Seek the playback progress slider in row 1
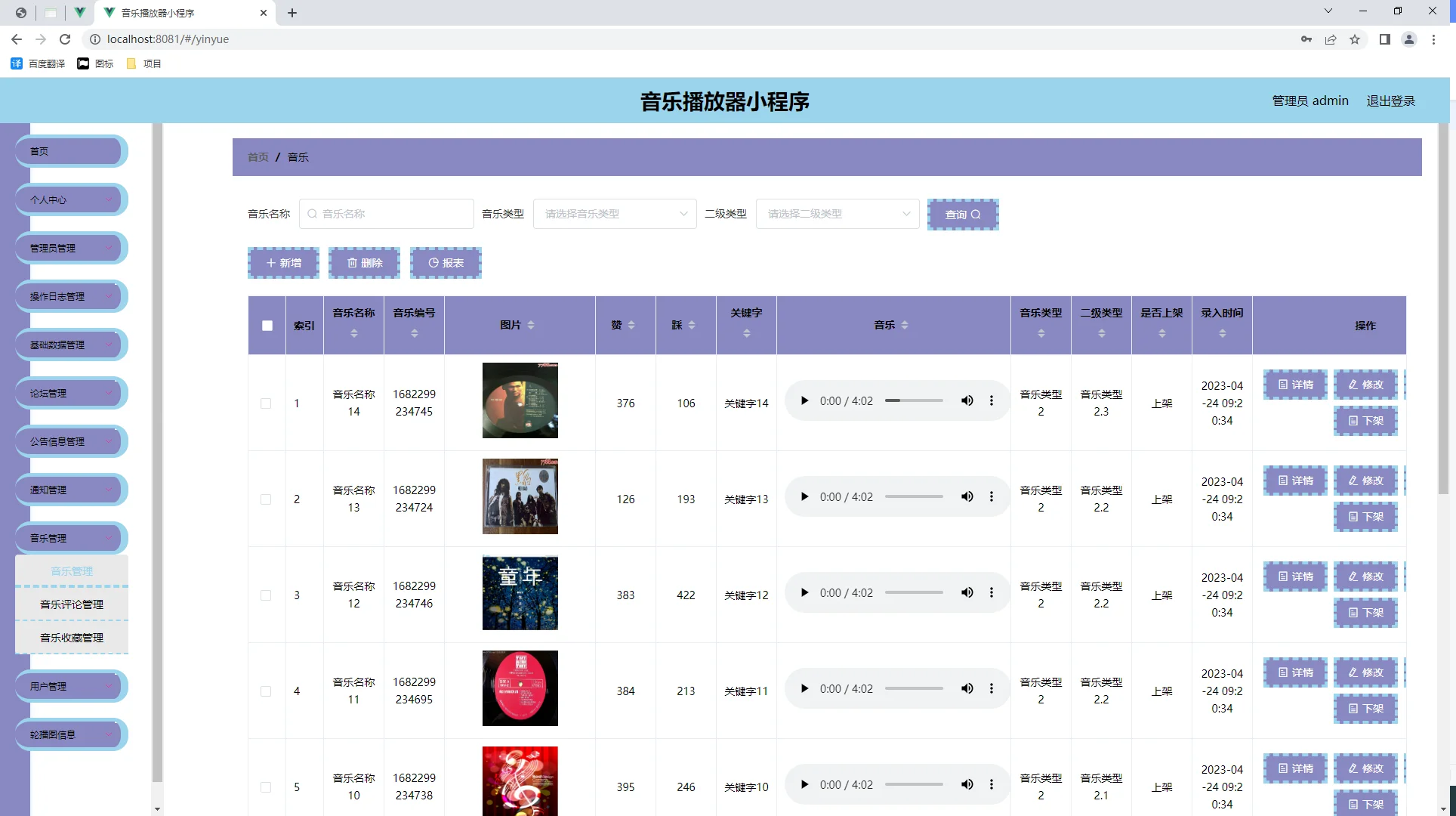Screen dimensions: 1456x816 (914, 400)
